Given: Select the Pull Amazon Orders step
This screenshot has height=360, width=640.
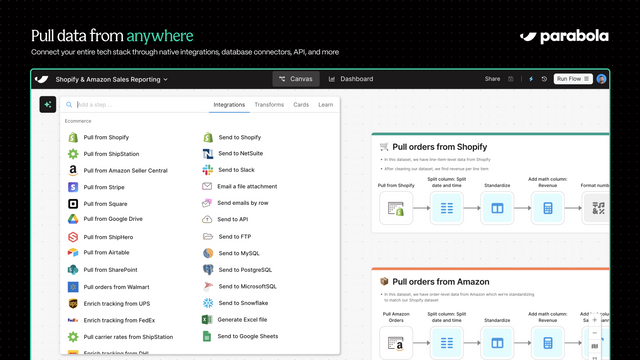Looking at the screenshot, I should coord(396,343).
